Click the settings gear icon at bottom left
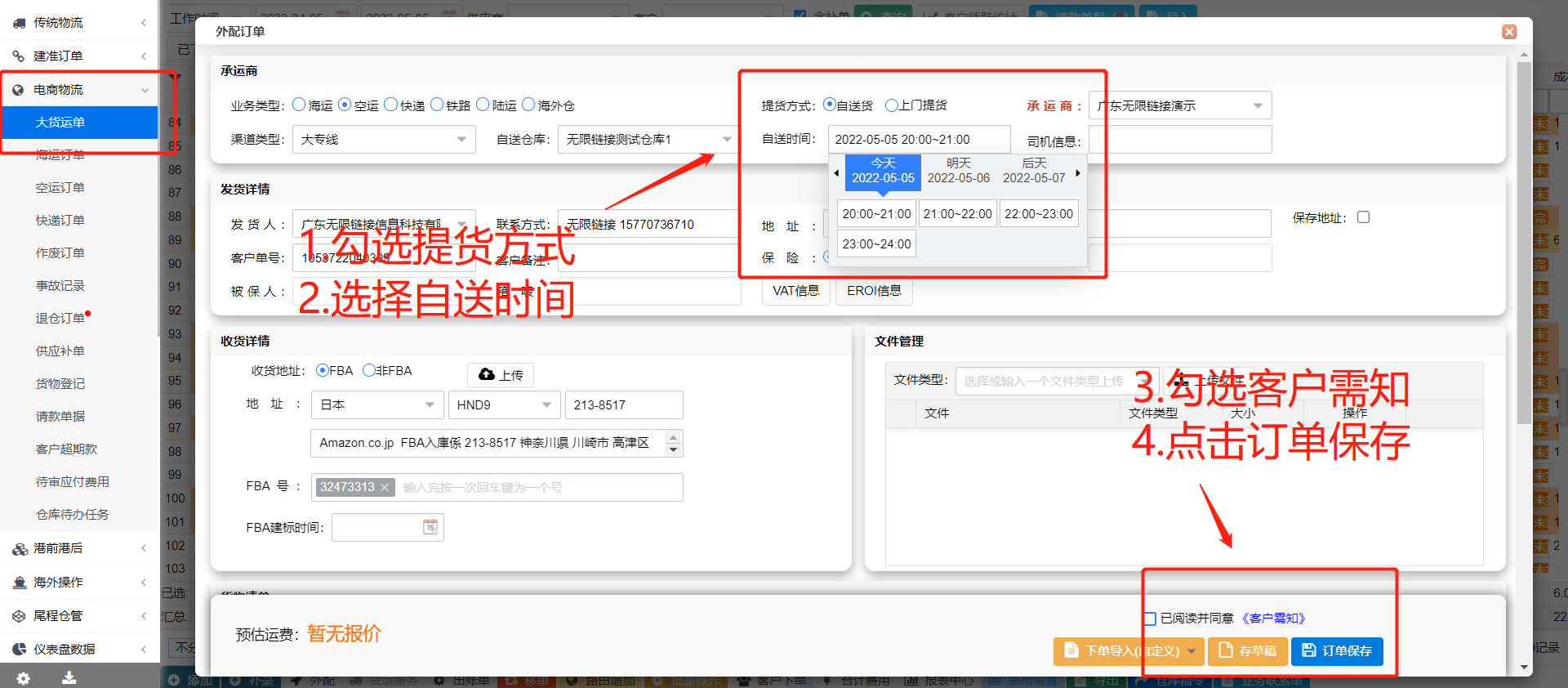Screen dimensions: 1568x688 click(x=23, y=677)
